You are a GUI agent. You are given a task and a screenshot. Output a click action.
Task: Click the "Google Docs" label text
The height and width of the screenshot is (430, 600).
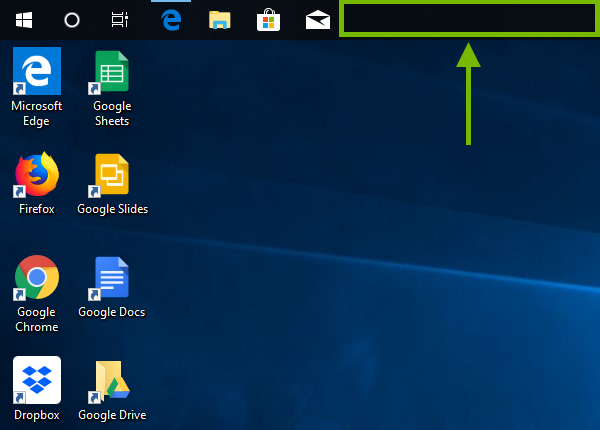tap(112, 312)
